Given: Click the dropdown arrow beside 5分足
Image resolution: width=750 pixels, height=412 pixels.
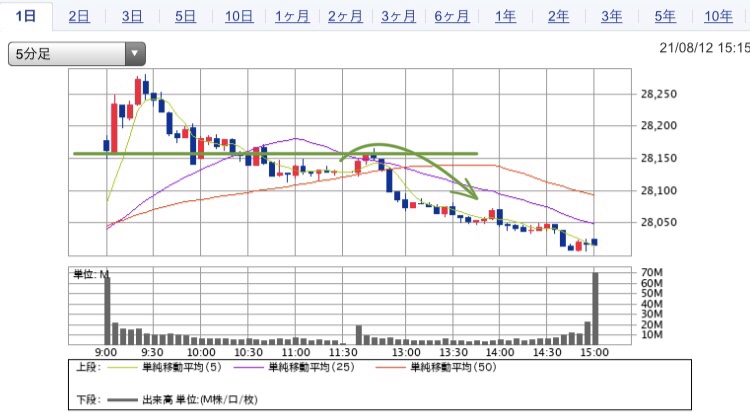Looking at the screenshot, I should (x=135, y=54).
